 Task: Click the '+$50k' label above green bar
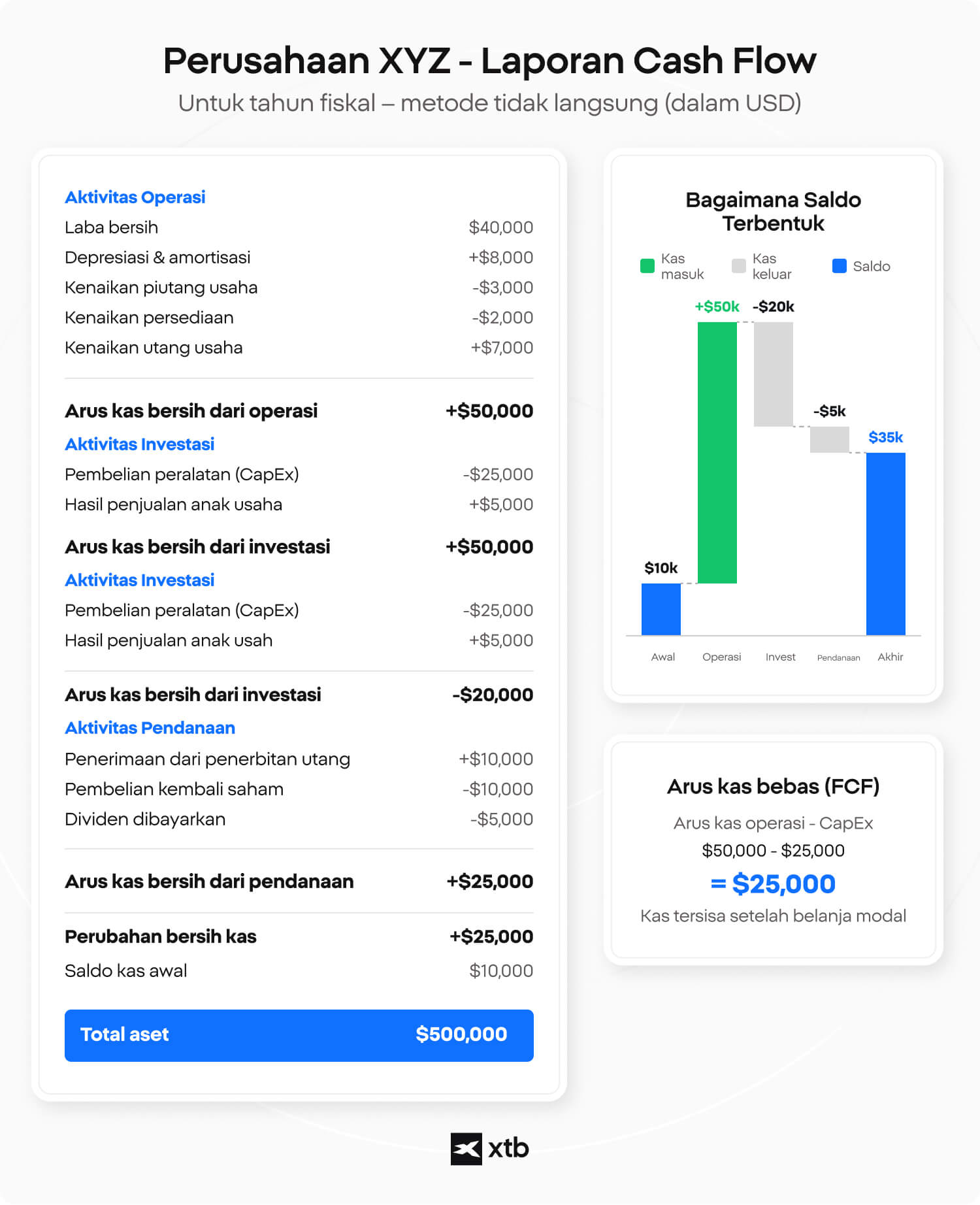click(717, 306)
